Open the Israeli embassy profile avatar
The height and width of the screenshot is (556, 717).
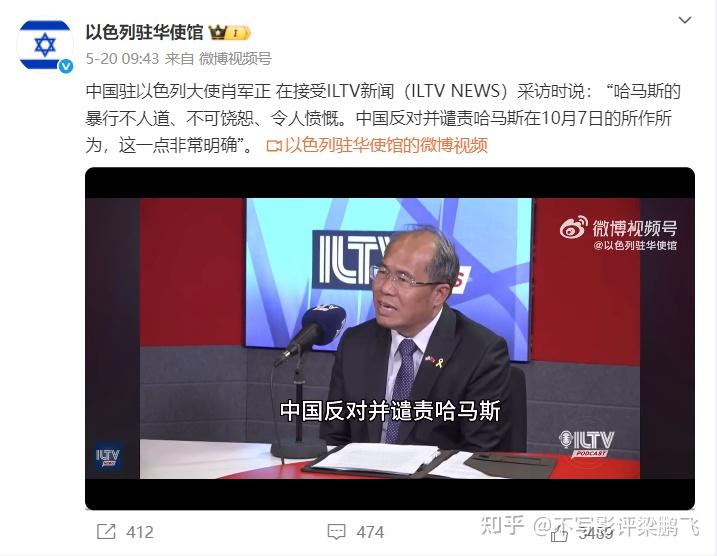45,45
